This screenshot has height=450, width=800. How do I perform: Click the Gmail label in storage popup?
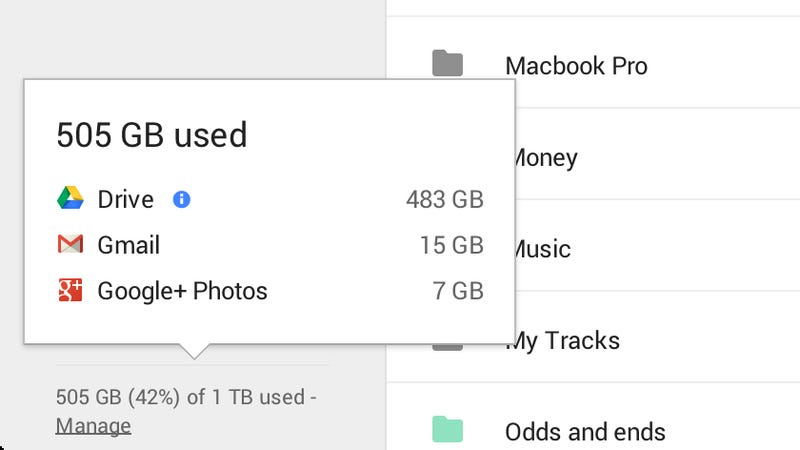tap(129, 245)
